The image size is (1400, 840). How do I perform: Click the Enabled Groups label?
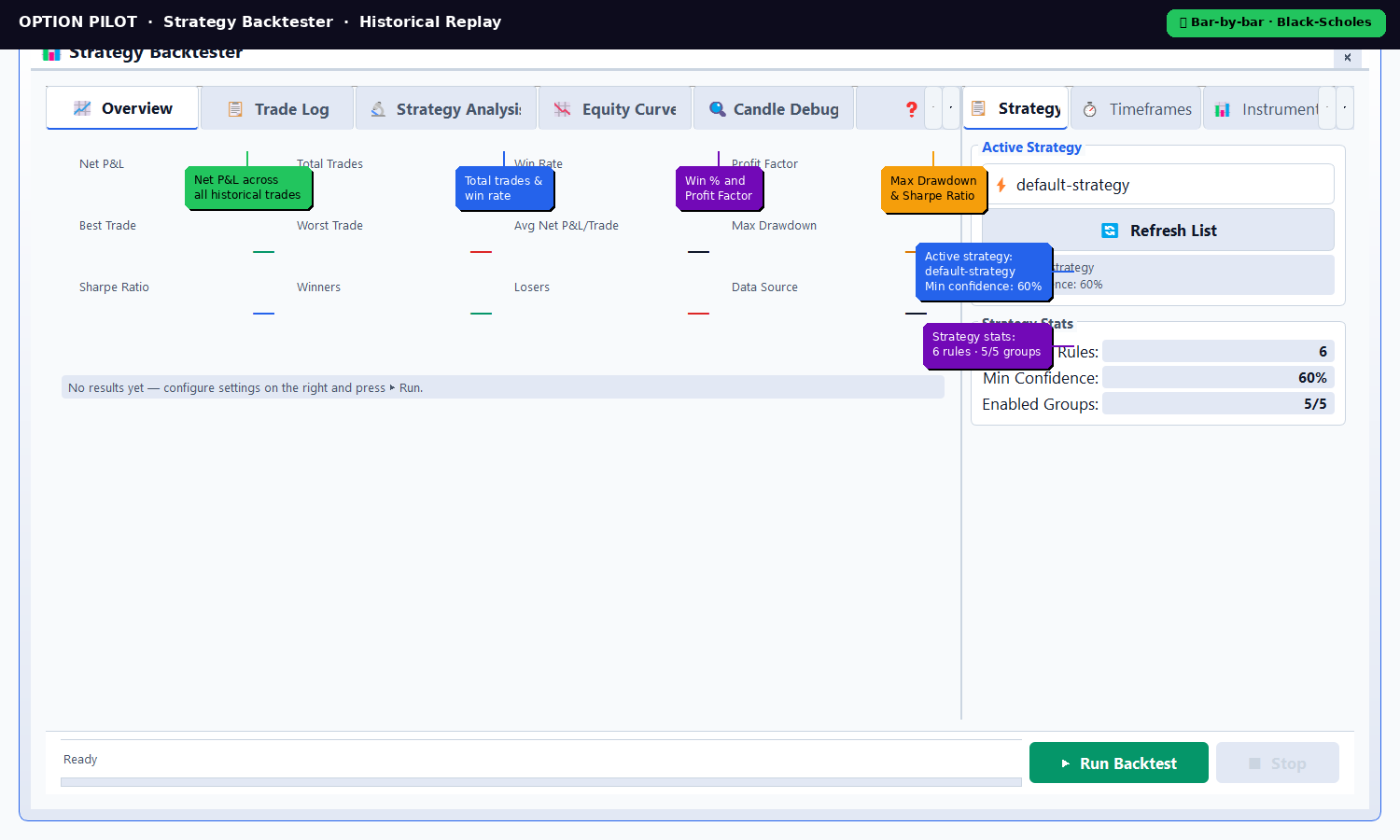point(1040,403)
